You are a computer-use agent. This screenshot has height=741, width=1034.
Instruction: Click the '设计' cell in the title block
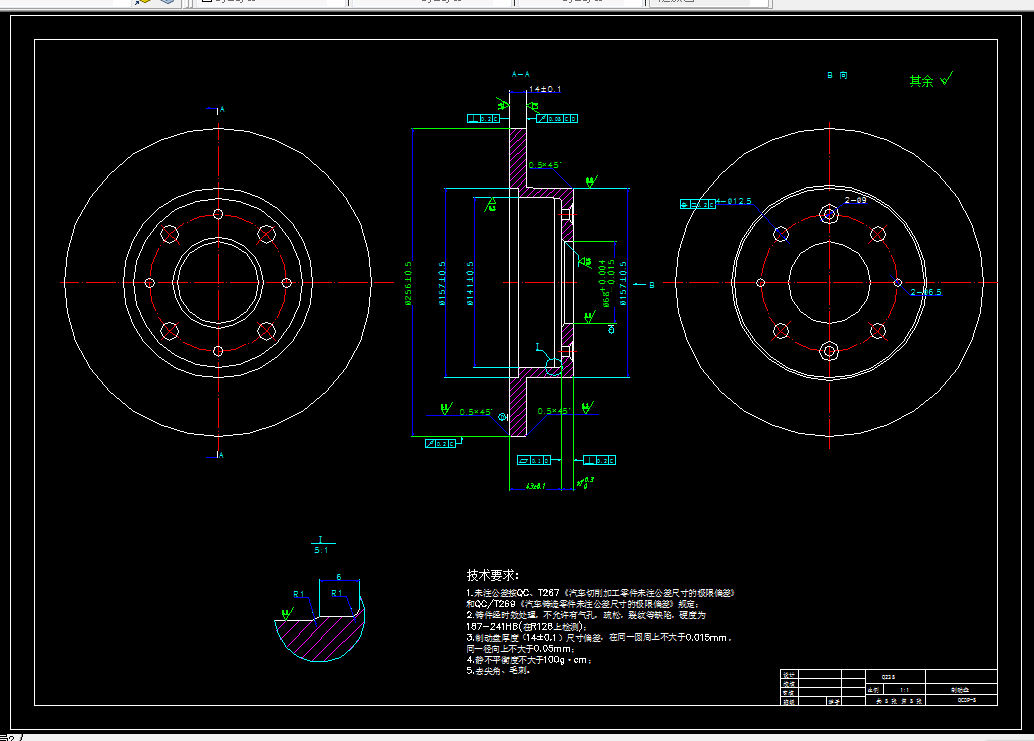click(789, 675)
